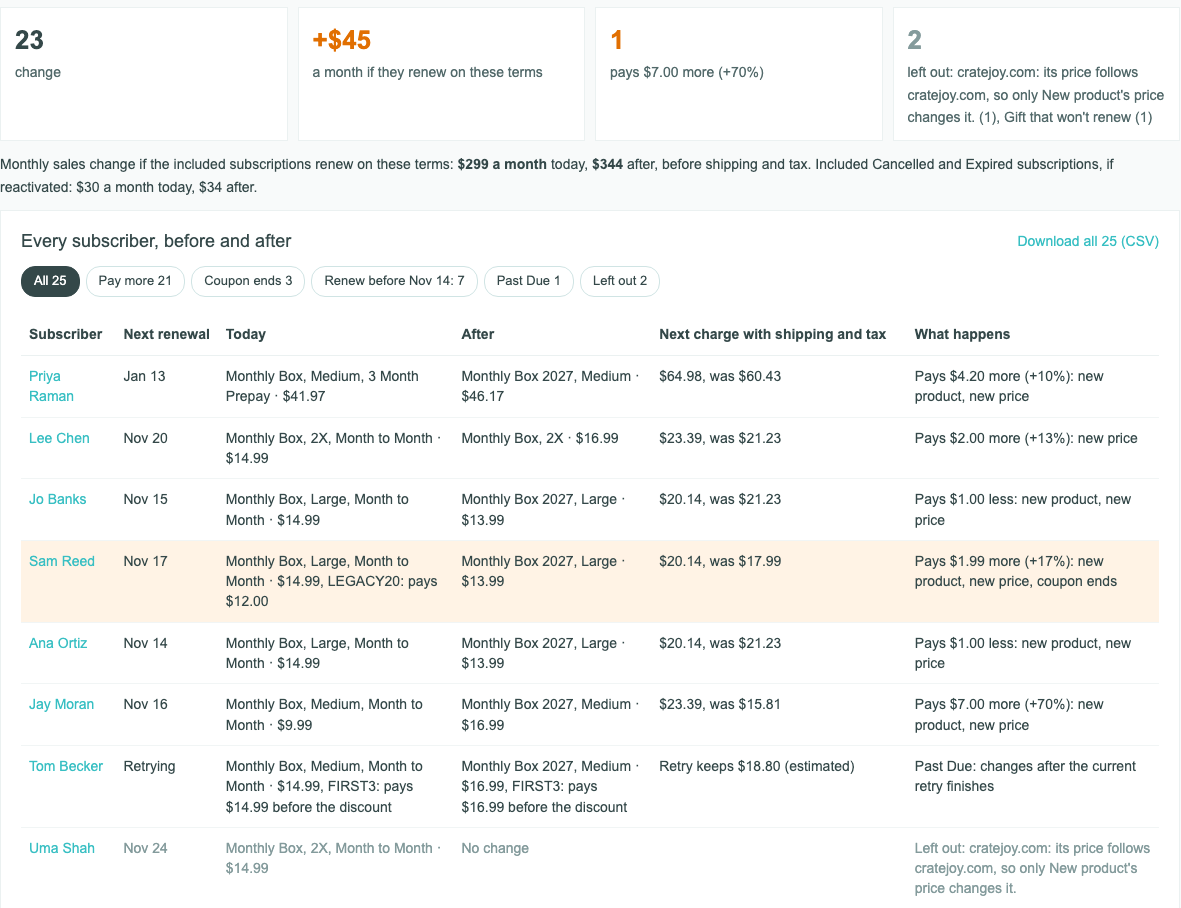Click the After column header
Screen dimensions: 1181x908
[x=478, y=334]
